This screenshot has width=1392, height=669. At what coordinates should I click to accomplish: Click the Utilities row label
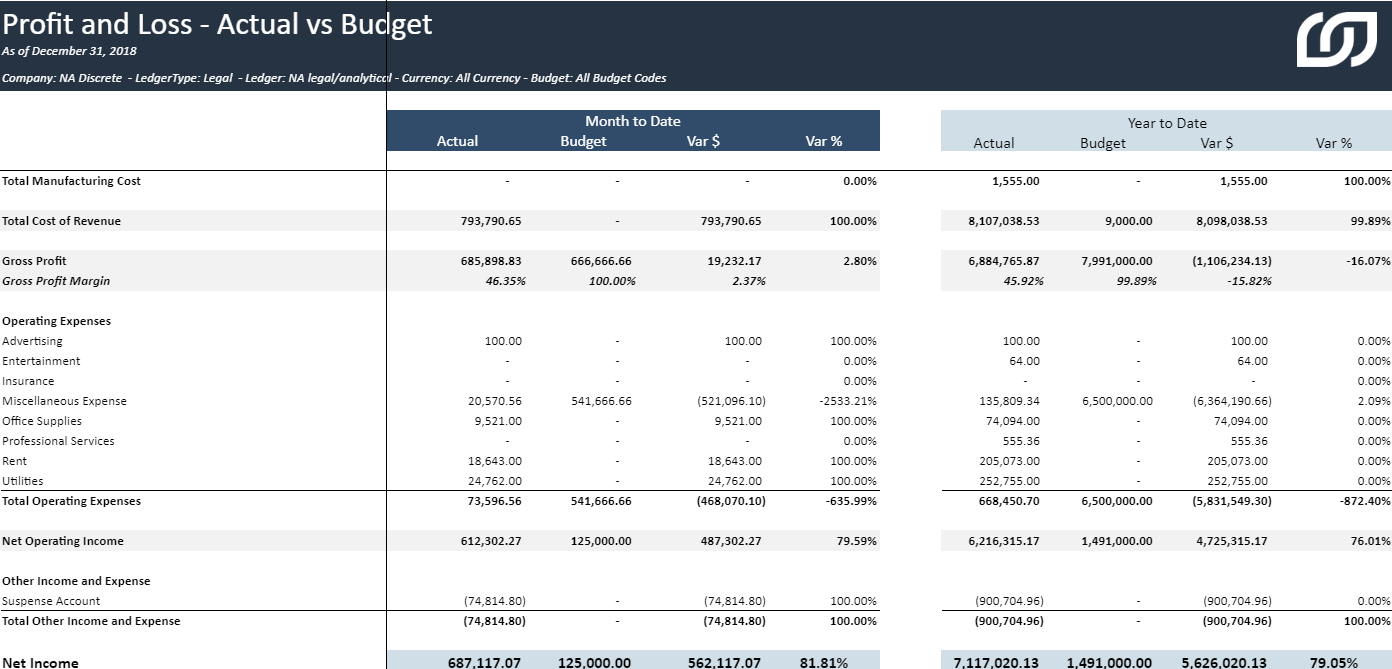pos(22,481)
